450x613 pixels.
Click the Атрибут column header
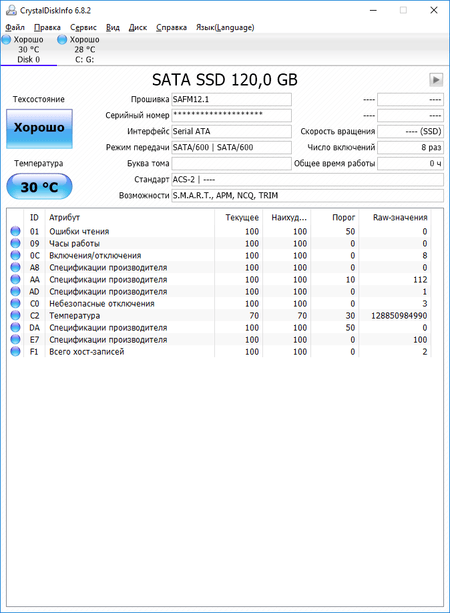[x=129, y=217]
